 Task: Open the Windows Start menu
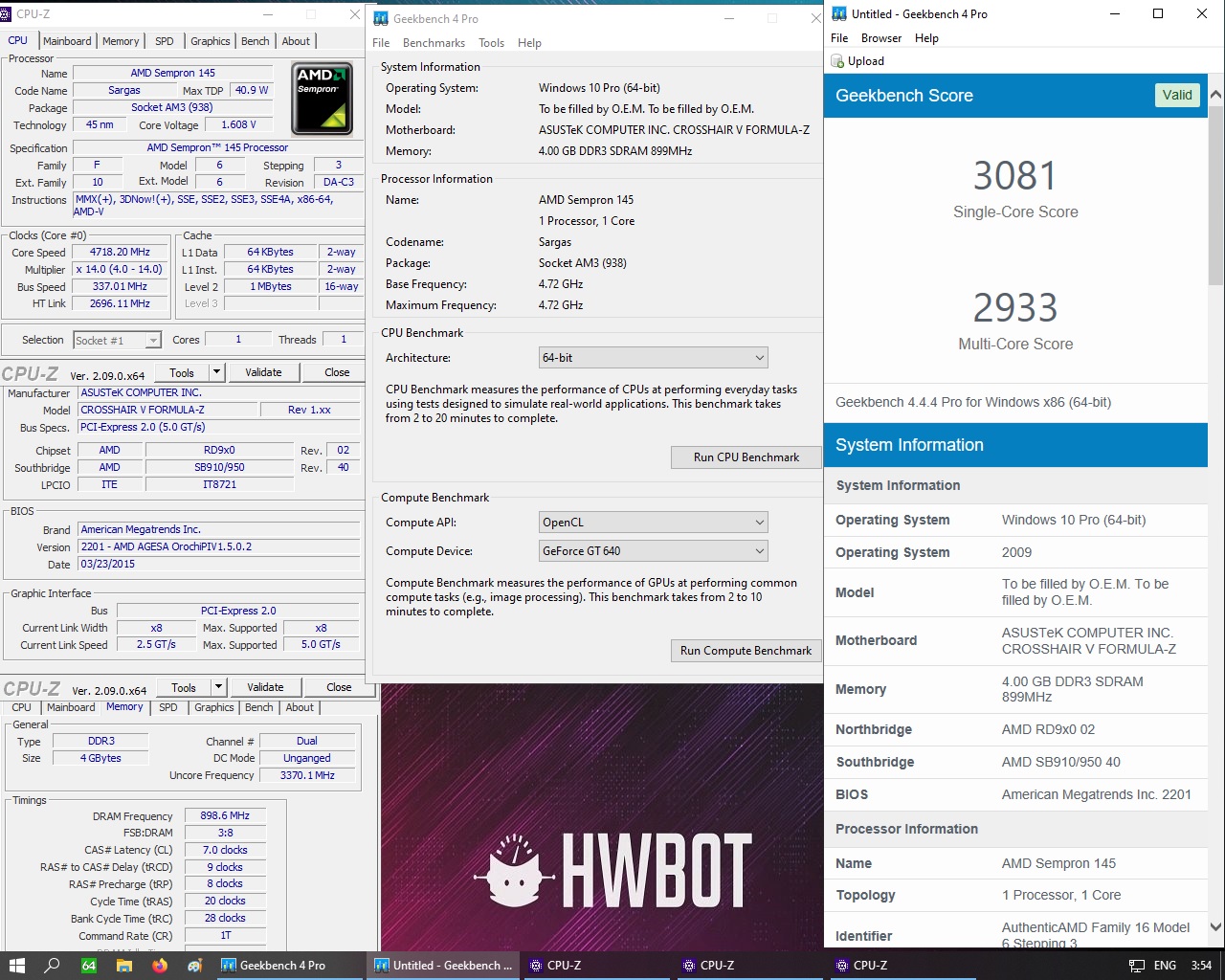(16, 965)
